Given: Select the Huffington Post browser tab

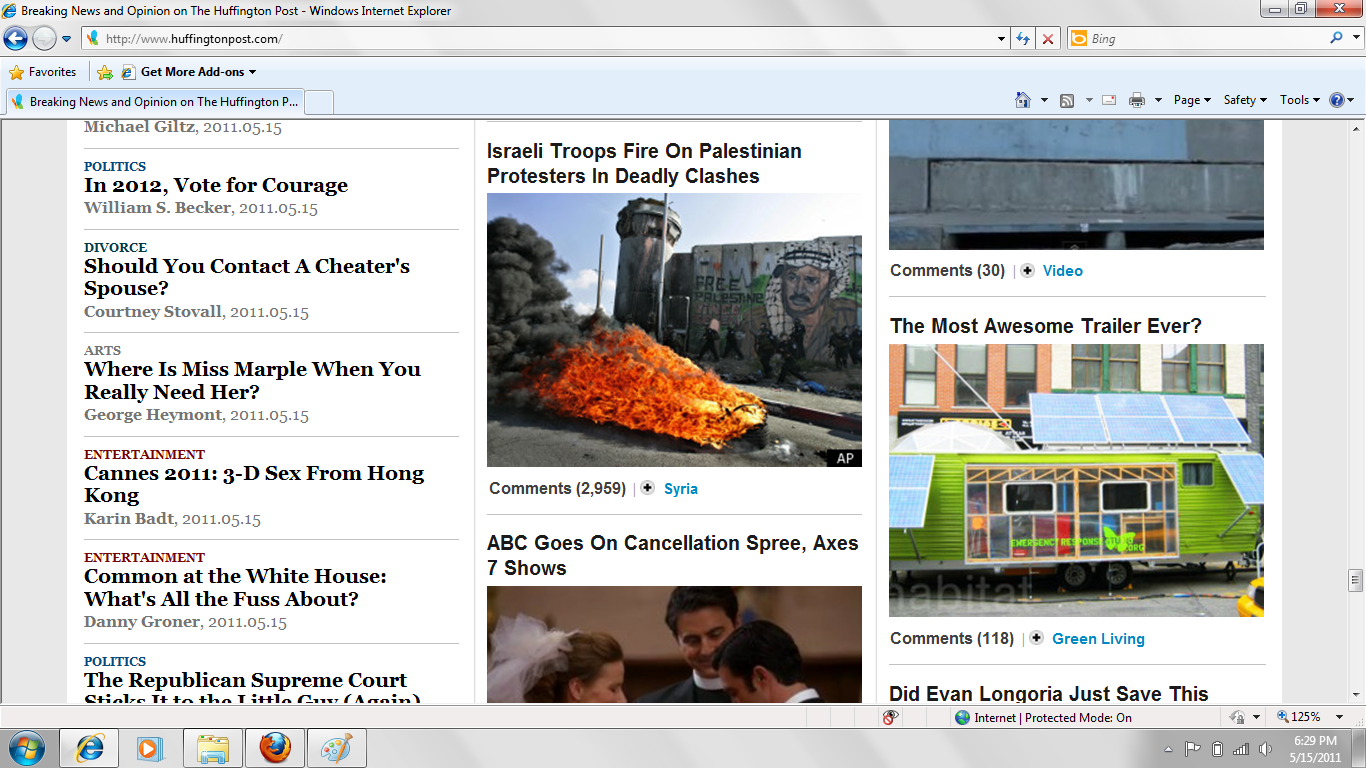Looking at the screenshot, I should pyautogui.click(x=154, y=102).
